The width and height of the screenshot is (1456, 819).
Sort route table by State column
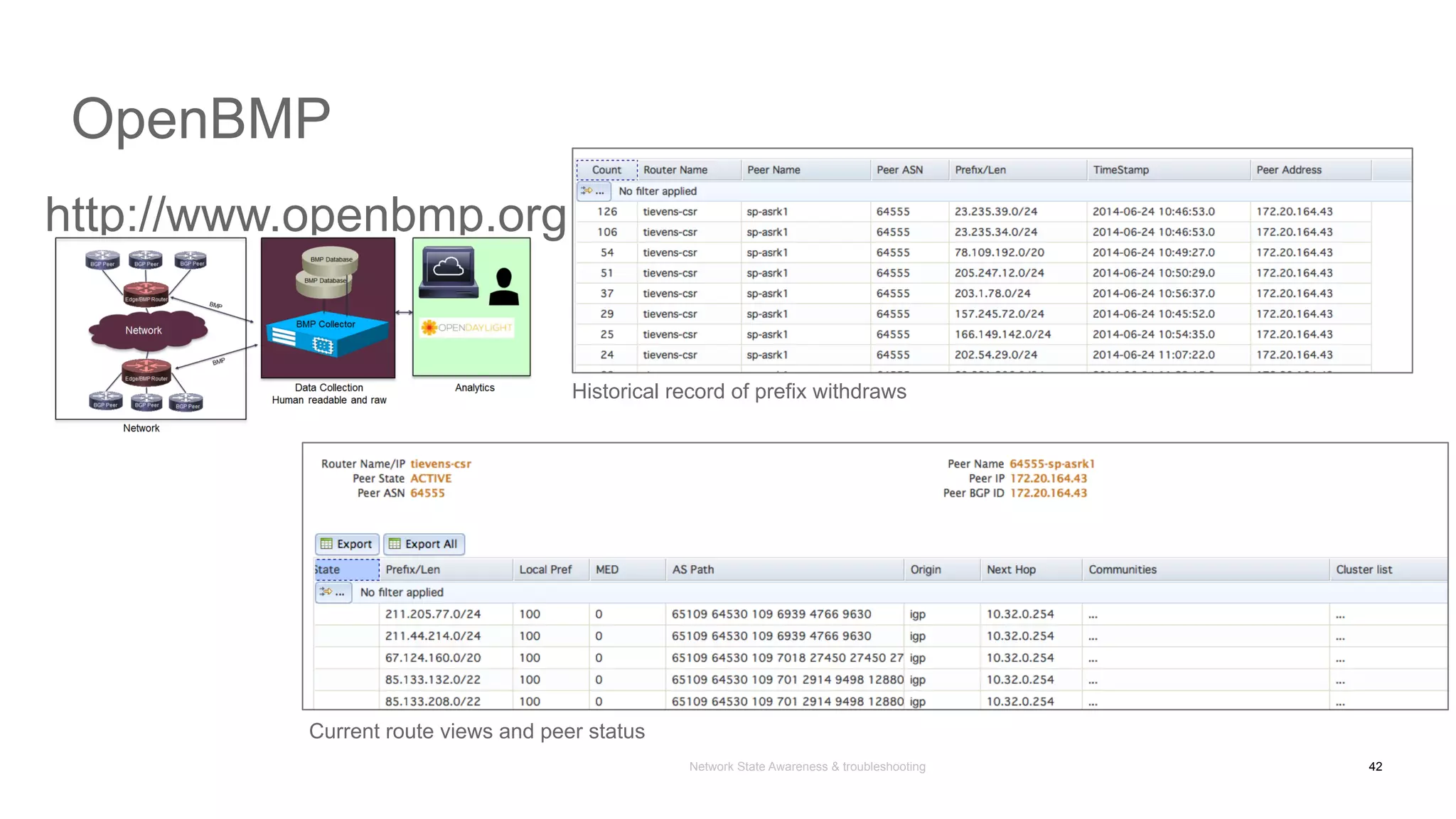click(x=347, y=569)
